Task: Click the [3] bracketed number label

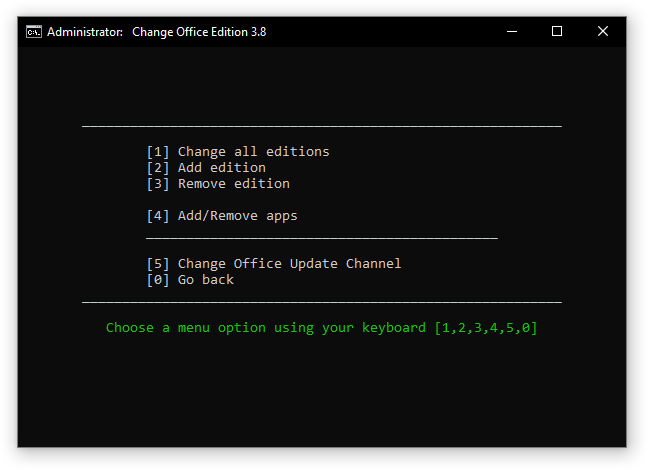Action: (158, 184)
